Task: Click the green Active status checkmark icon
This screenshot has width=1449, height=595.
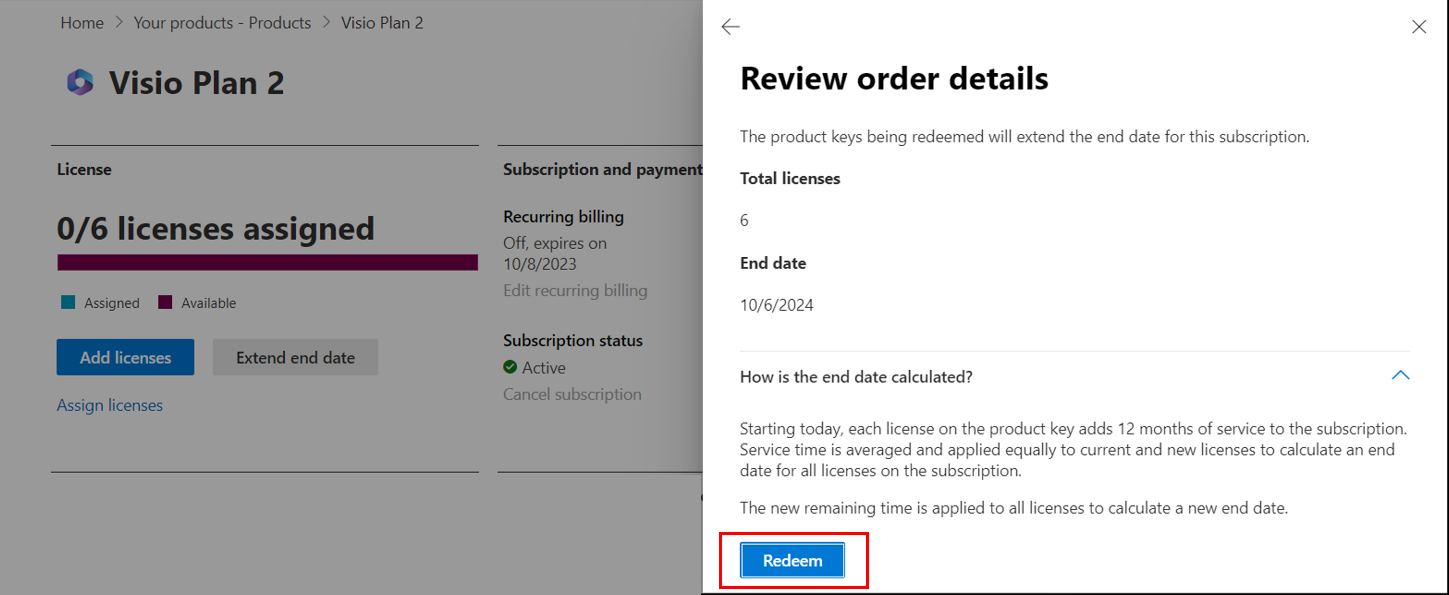Action: 510,367
